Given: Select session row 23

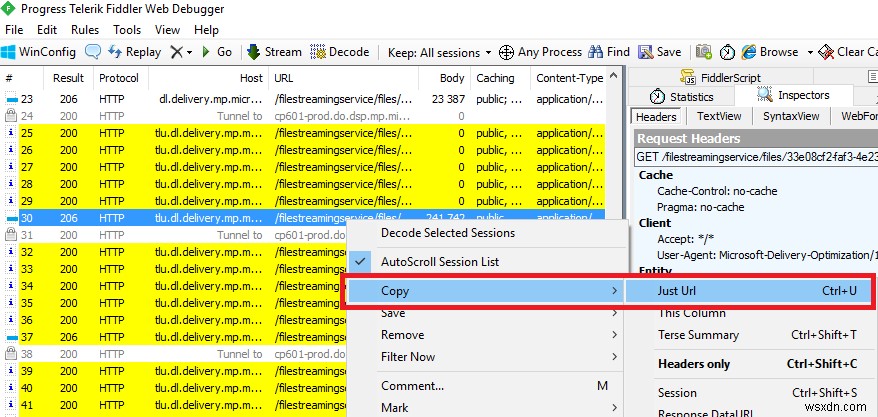Looking at the screenshot, I should (303, 100).
